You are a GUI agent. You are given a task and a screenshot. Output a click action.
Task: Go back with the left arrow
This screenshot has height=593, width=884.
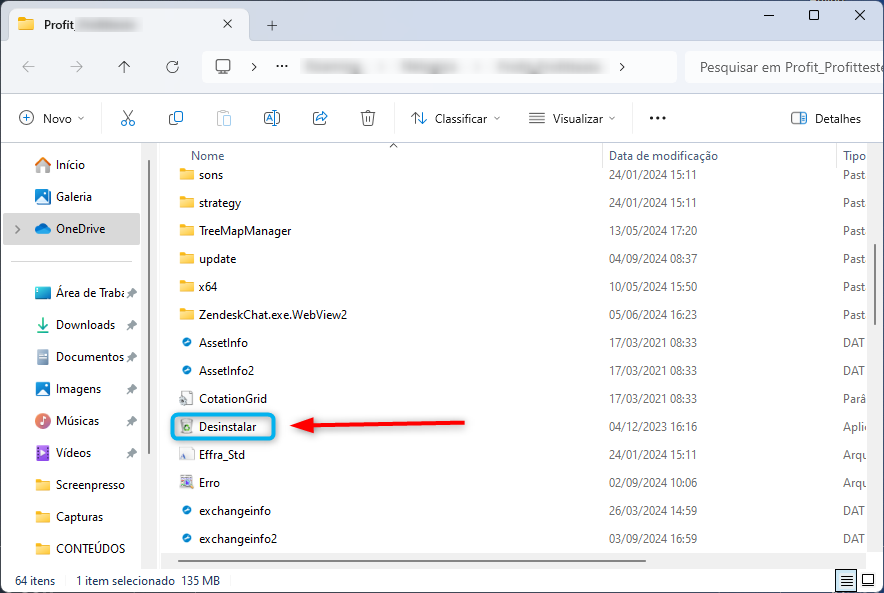29,67
